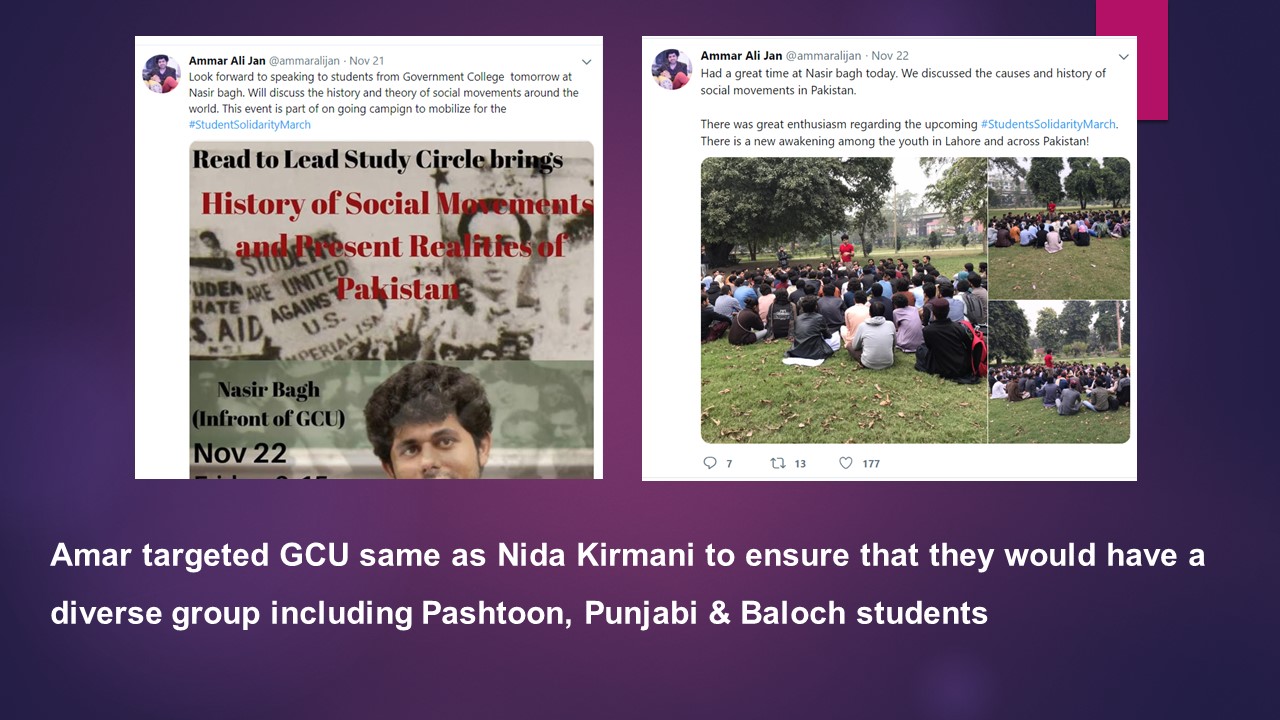The image size is (1280, 720).
Task: Open the Nov 21 tweet's chevron menu
Action: point(586,62)
